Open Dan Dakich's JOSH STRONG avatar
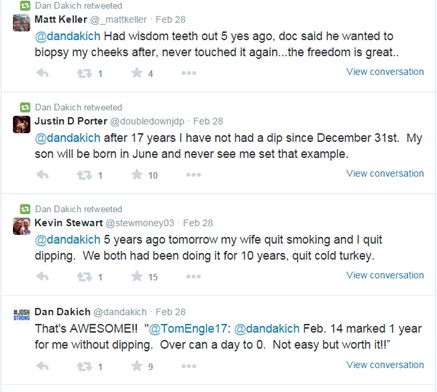Image resolution: width=437 pixels, height=392 pixels. pyautogui.click(x=22, y=315)
